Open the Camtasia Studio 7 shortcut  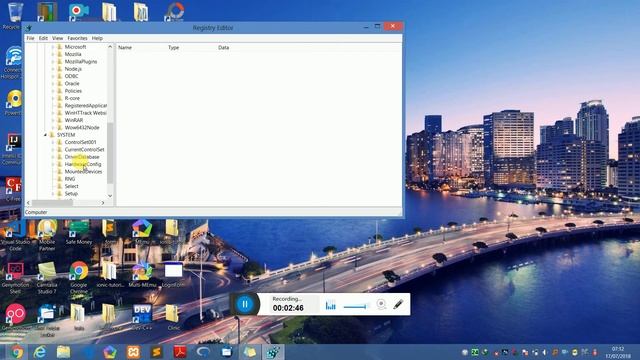click(x=47, y=277)
